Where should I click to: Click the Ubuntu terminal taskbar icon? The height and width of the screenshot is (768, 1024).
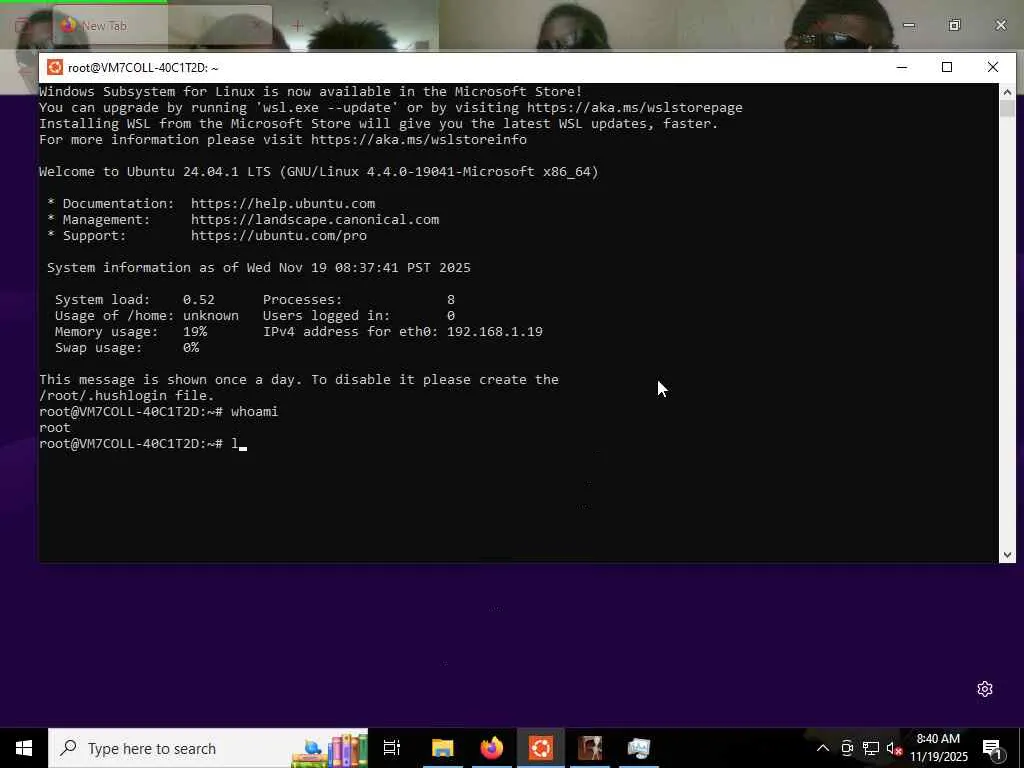pyautogui.click(x=541, y=748)
